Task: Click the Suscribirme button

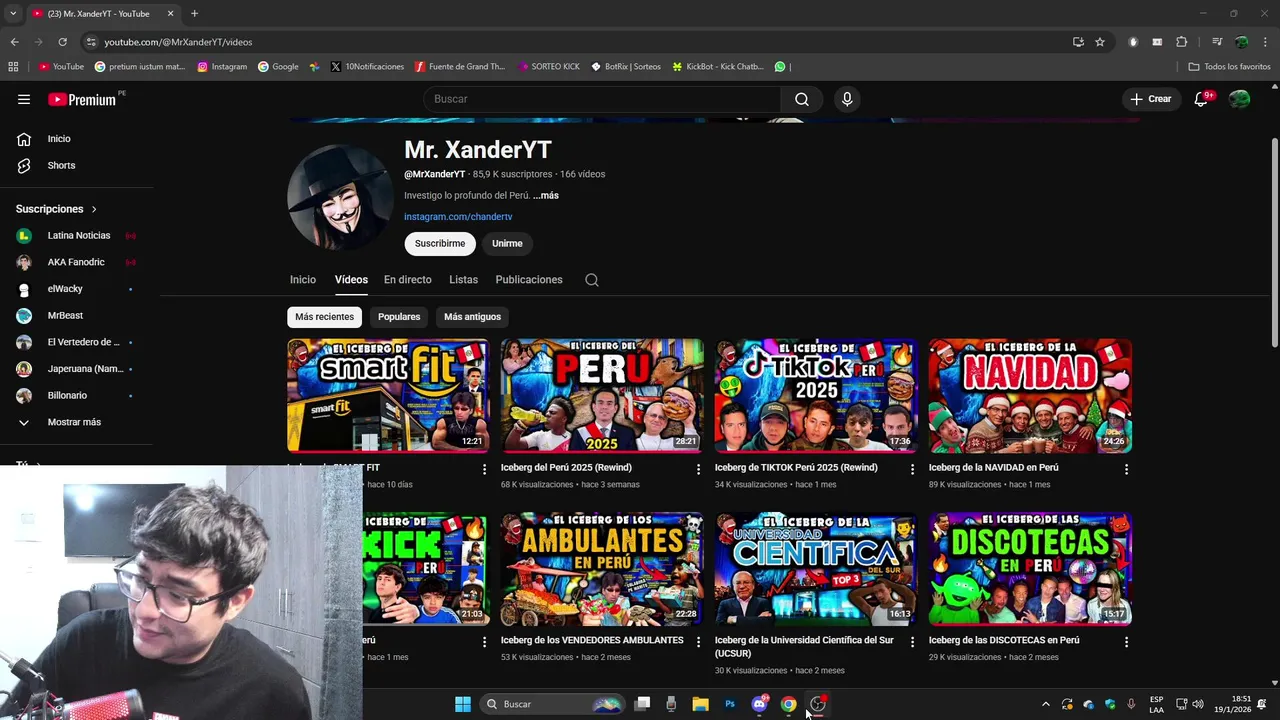Action: (440, 244)
